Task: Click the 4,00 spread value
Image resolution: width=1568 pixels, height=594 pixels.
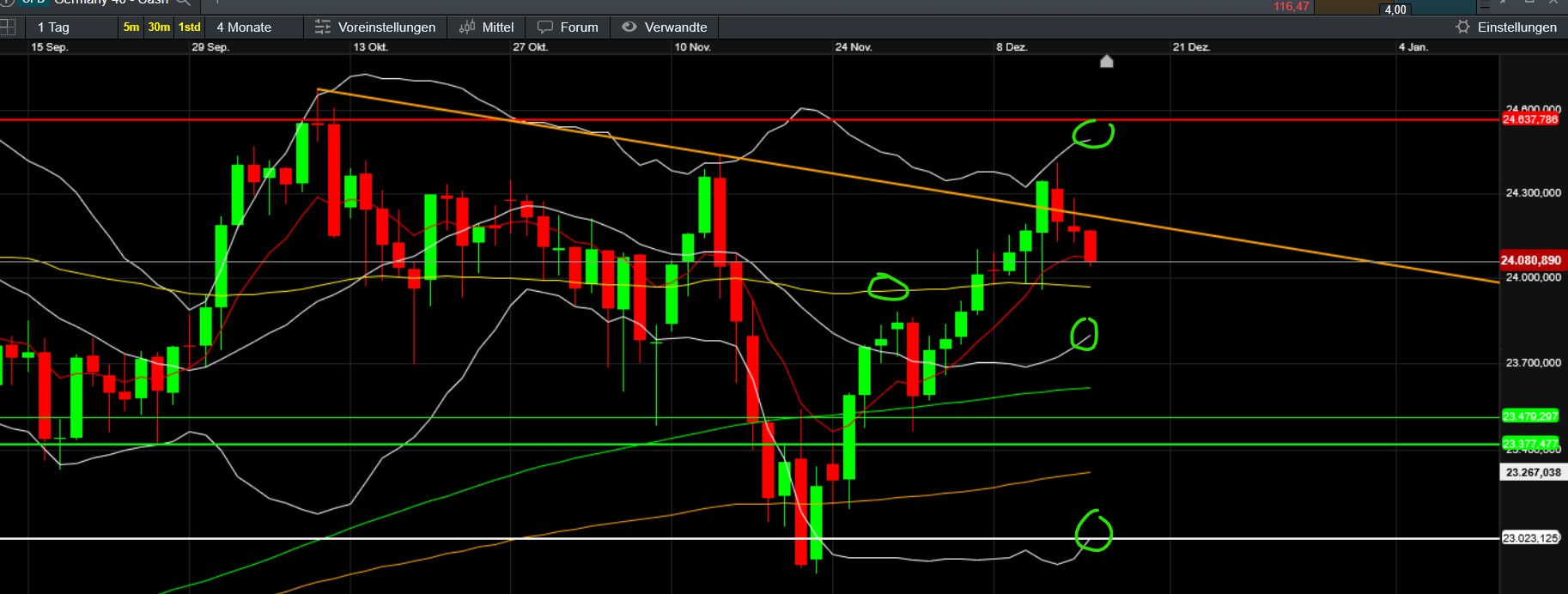Action: tap(1395, 9)
